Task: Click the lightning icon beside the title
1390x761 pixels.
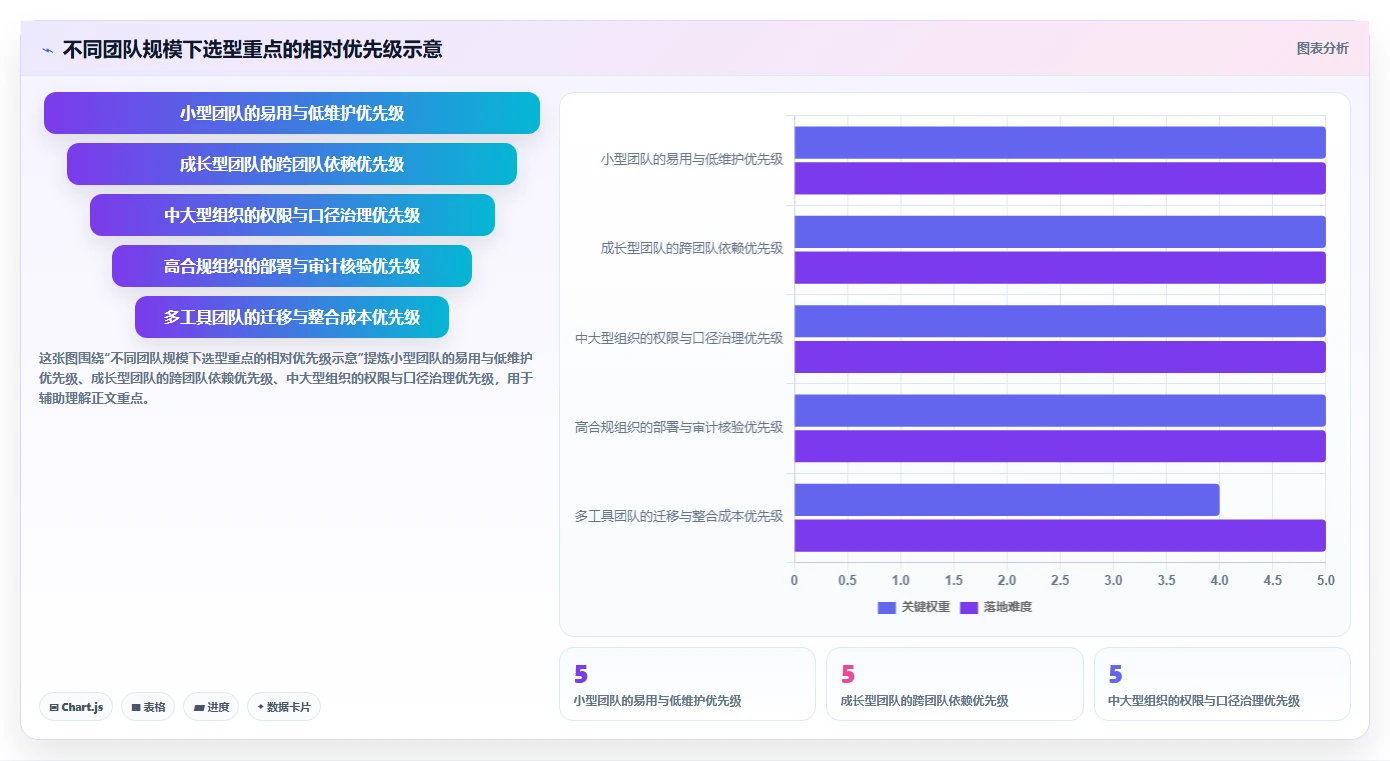Action: pyautogui.click(x=47, y=50)
